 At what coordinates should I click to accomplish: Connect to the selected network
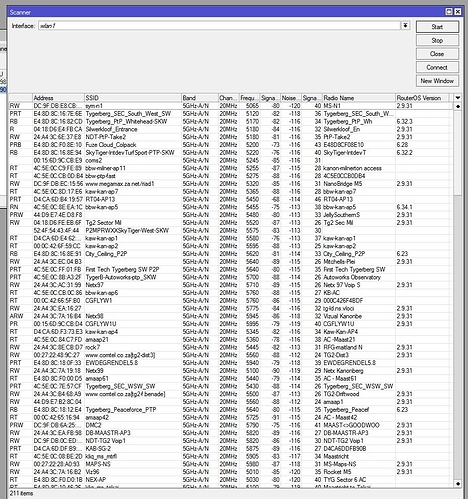pyautogui.click(x=437, y=67)
